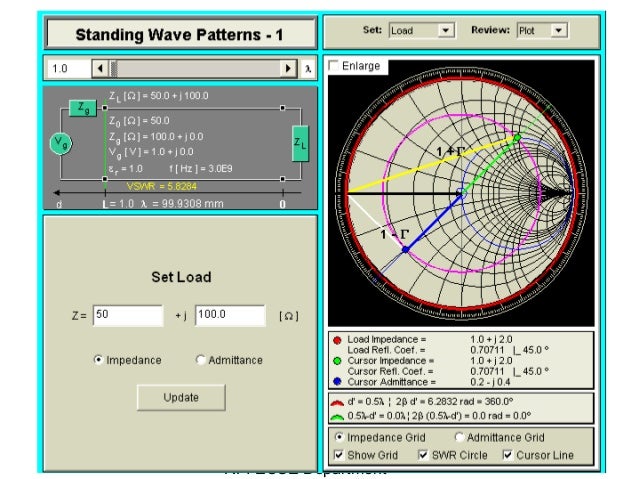Toggle the SWR Circle checkbox
This screenshot has width=638, height=479.
(423, 455)
